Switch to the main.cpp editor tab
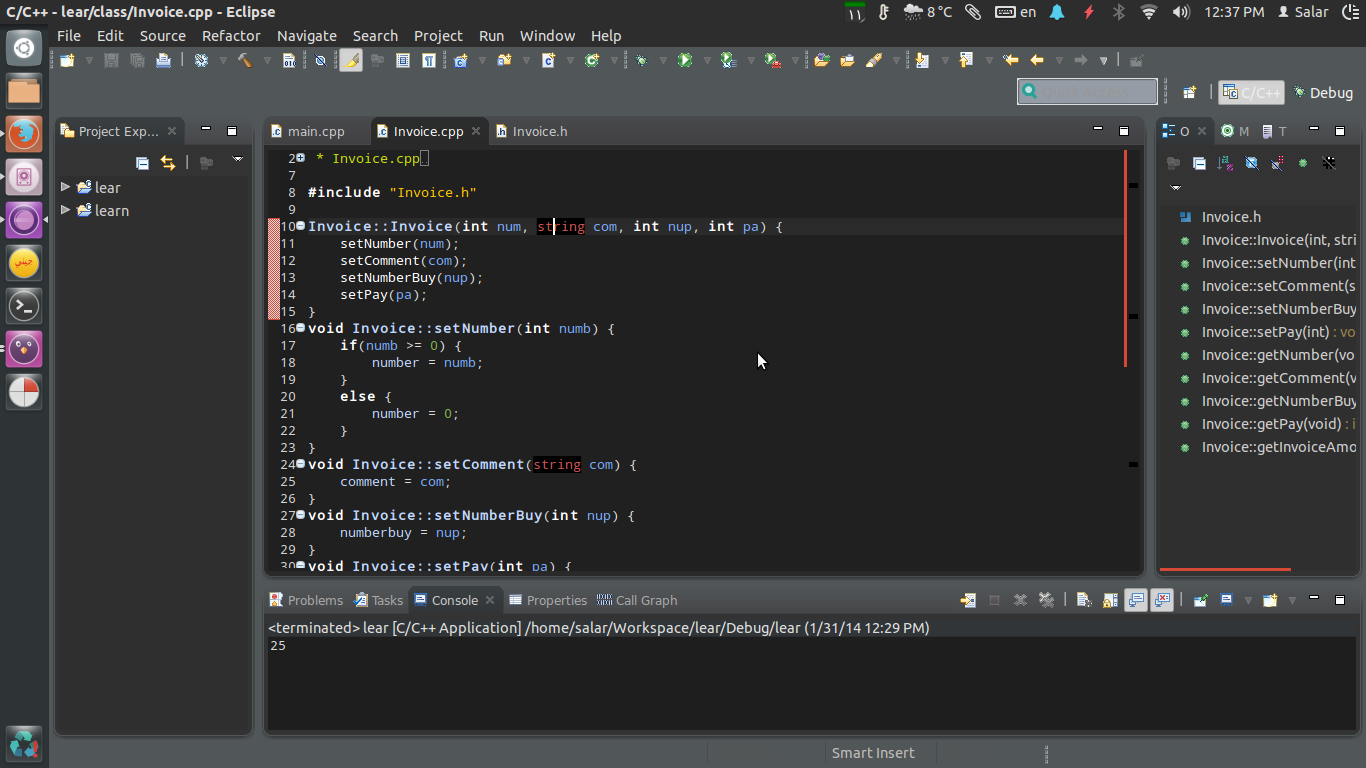1366x768 pixels. 315,131
